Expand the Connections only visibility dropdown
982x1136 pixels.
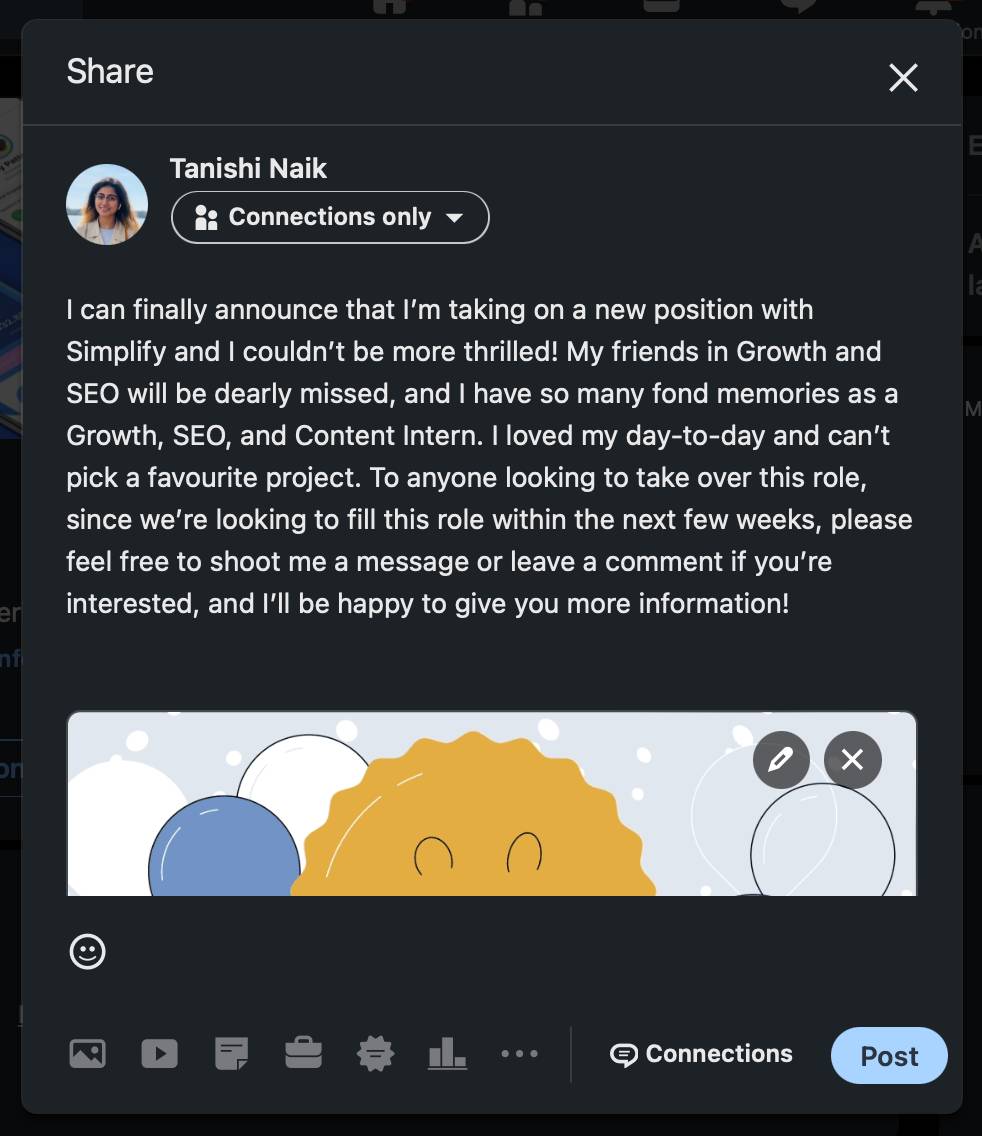point(330,217)
